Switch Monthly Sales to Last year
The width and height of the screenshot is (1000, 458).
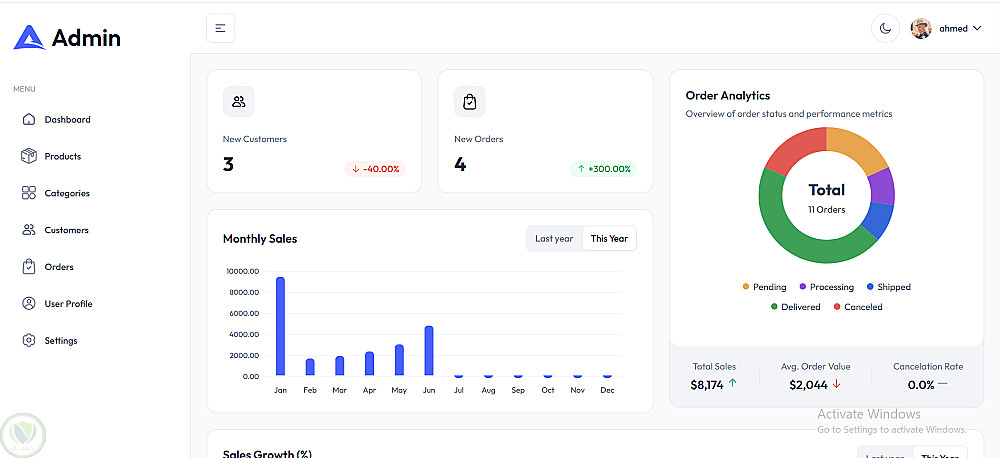click(554, 239)
